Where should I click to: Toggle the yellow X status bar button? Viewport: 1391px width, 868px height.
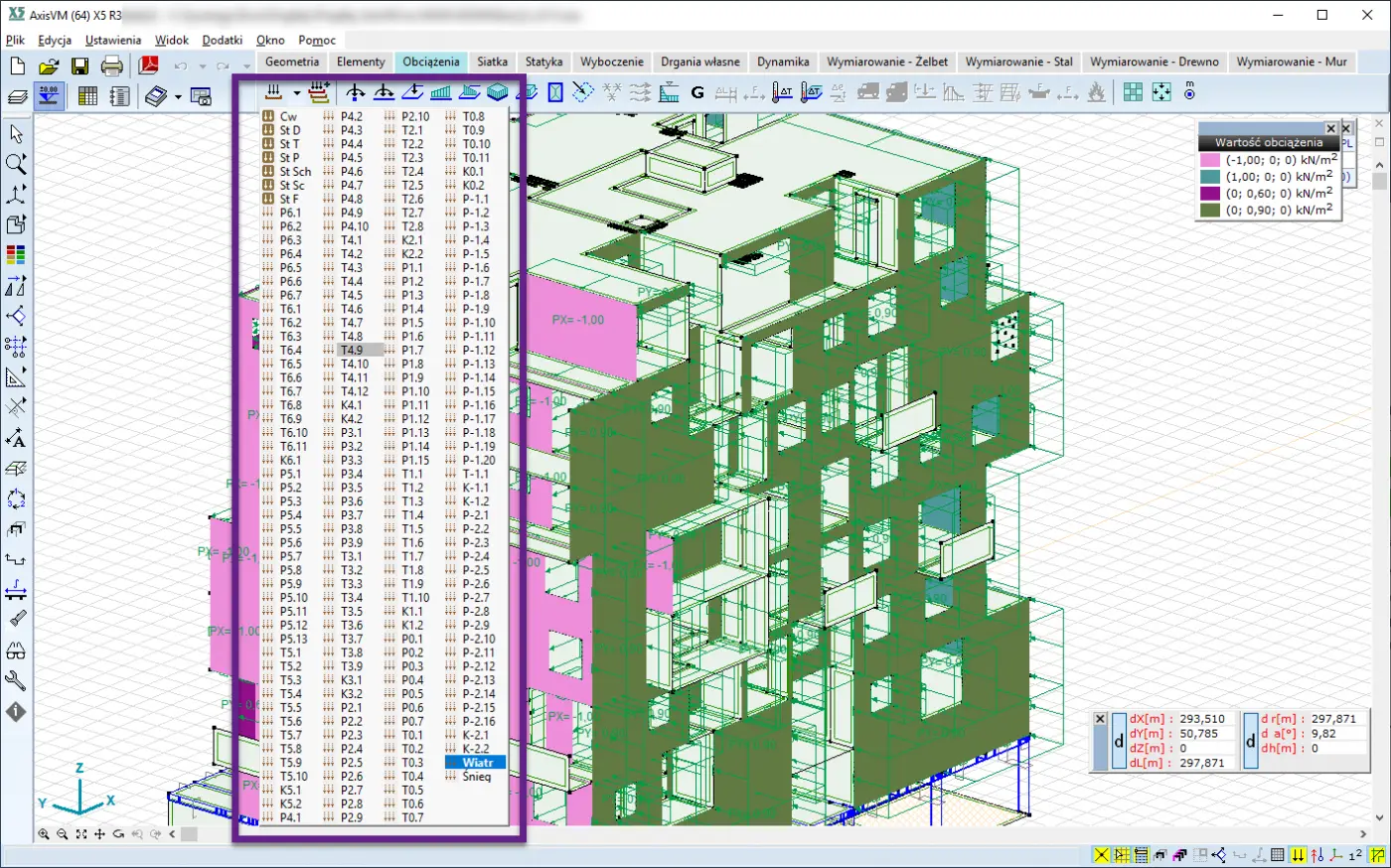1101,855
